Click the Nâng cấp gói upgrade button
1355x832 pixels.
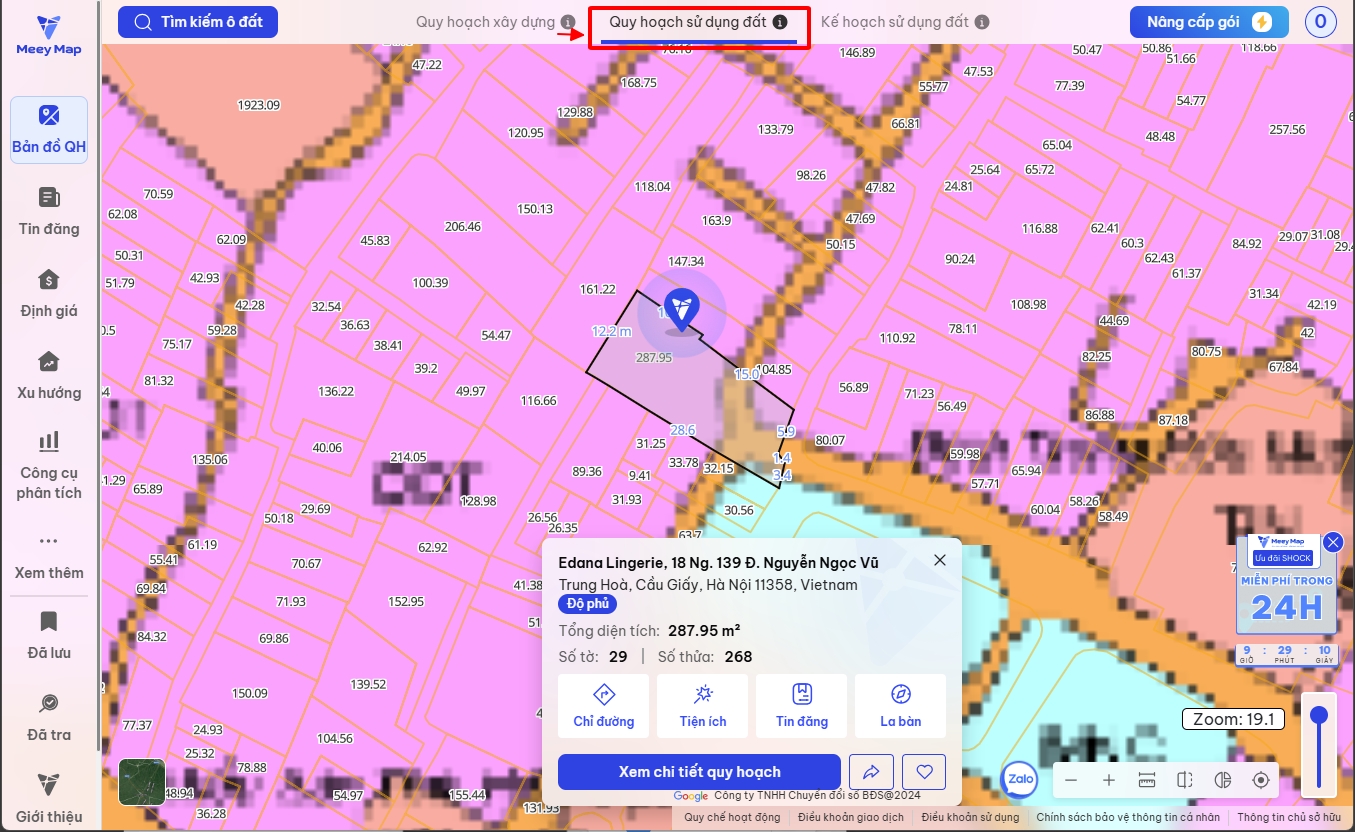point(1209,21)
